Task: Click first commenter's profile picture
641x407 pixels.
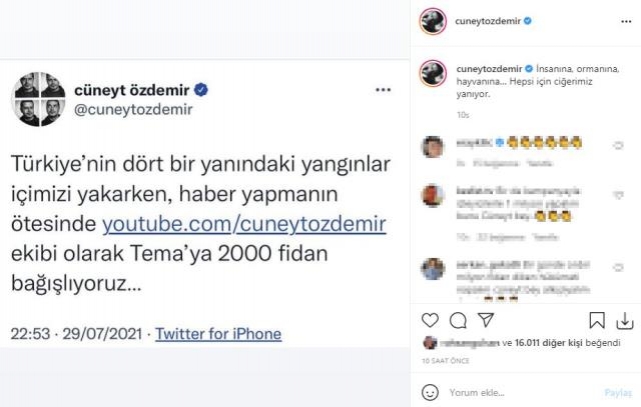Action: pyautogui.click(x=433, y=146)
